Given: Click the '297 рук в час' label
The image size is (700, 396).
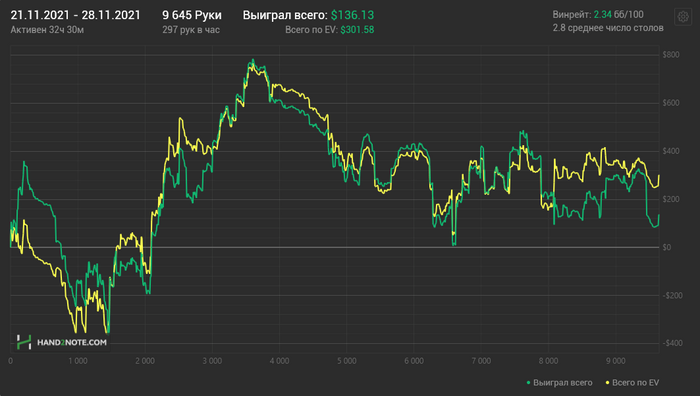Looking at the screenshot, I should pos(191,30).
